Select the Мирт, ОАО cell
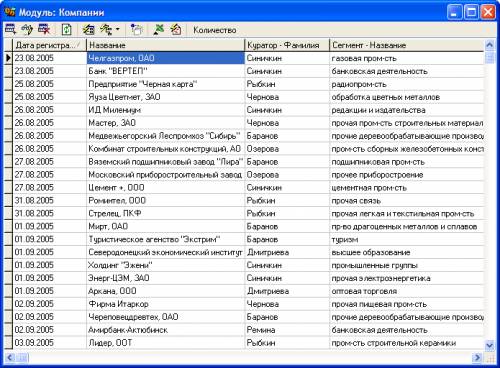 coord(166,226)
